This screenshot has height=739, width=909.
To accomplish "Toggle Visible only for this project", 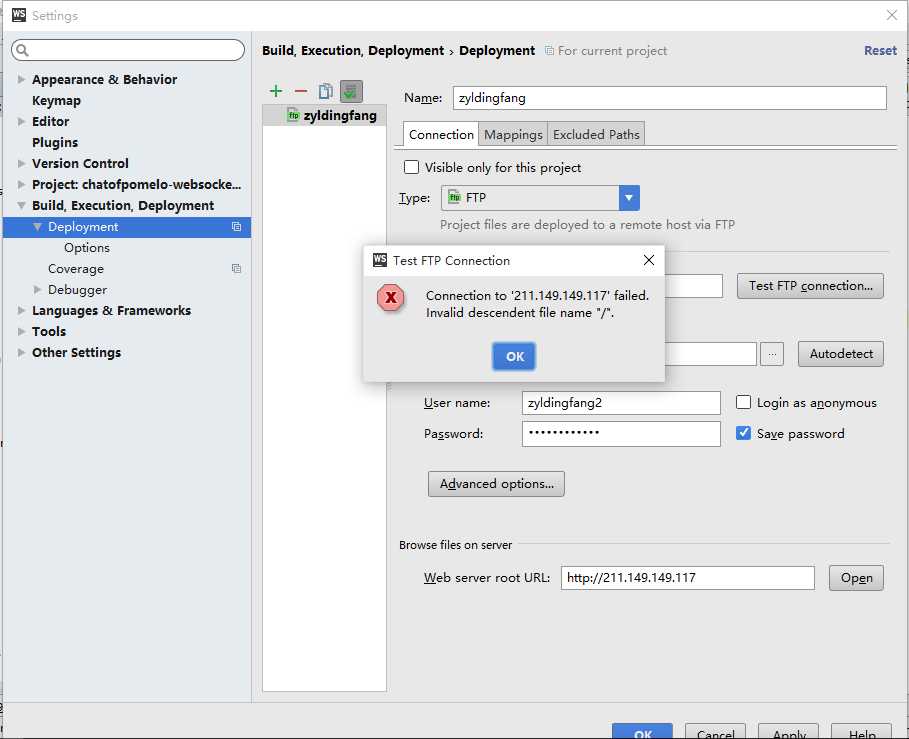I will pos(411,168).
